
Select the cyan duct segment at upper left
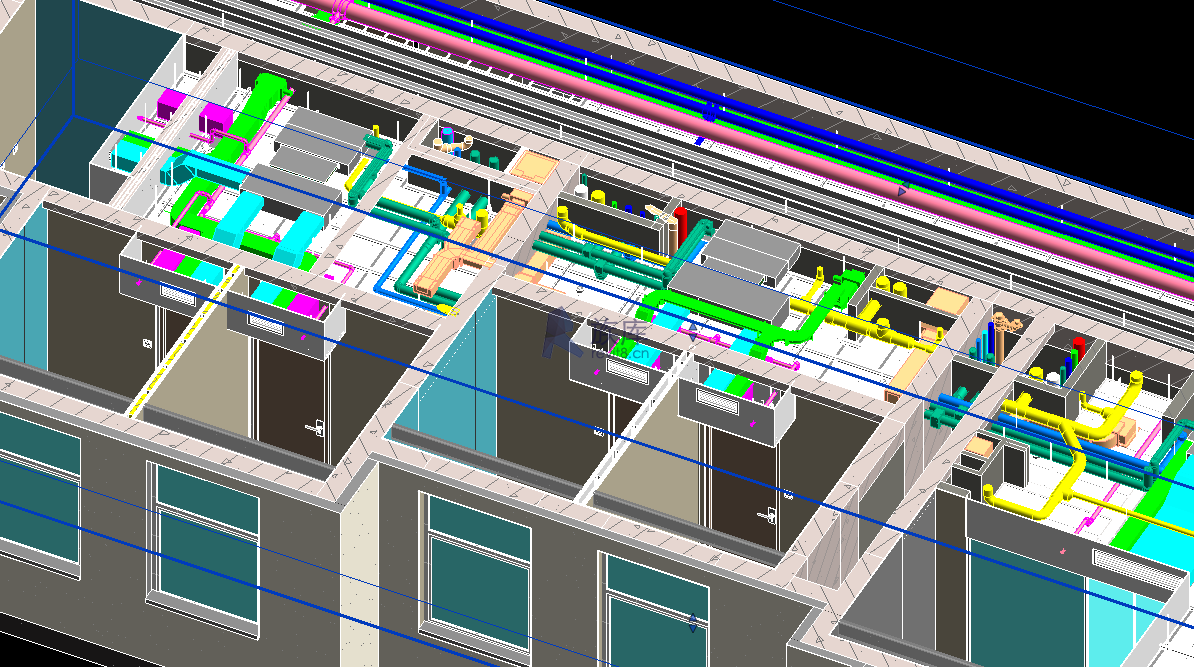tap(130, 152)
